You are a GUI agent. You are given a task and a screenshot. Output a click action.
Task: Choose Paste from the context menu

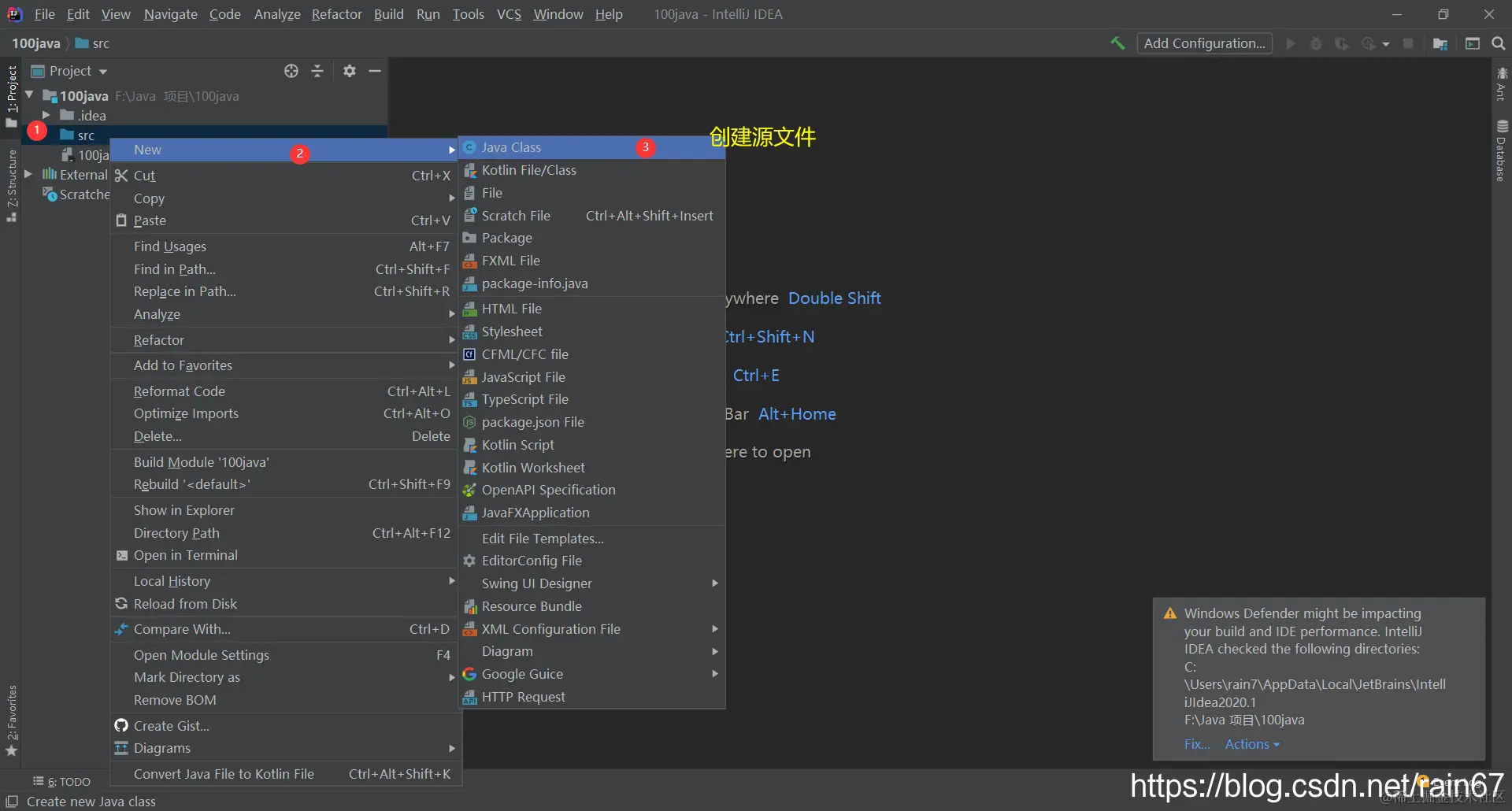[285, 220]
